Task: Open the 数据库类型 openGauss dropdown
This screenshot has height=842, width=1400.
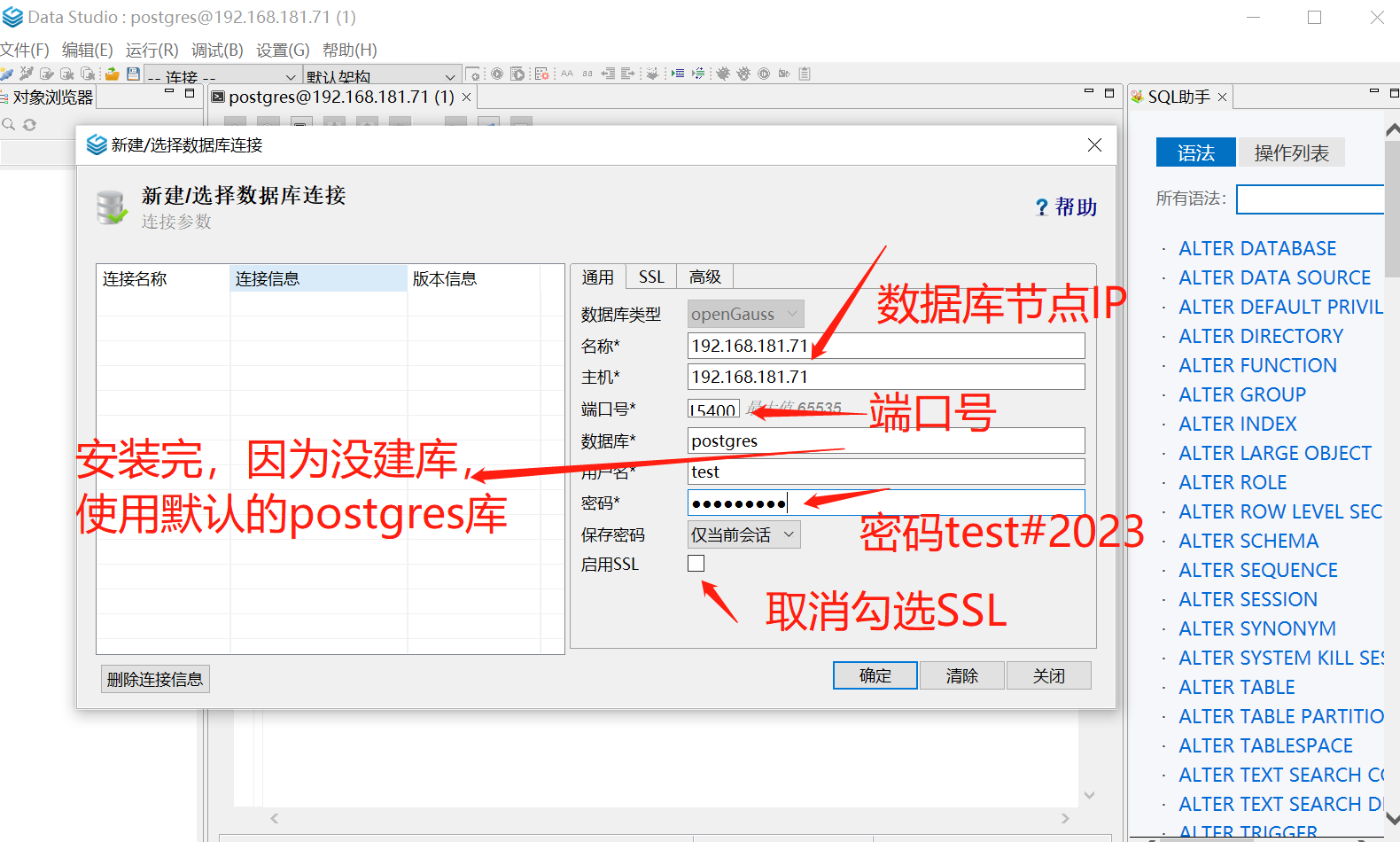Action: 746,314
